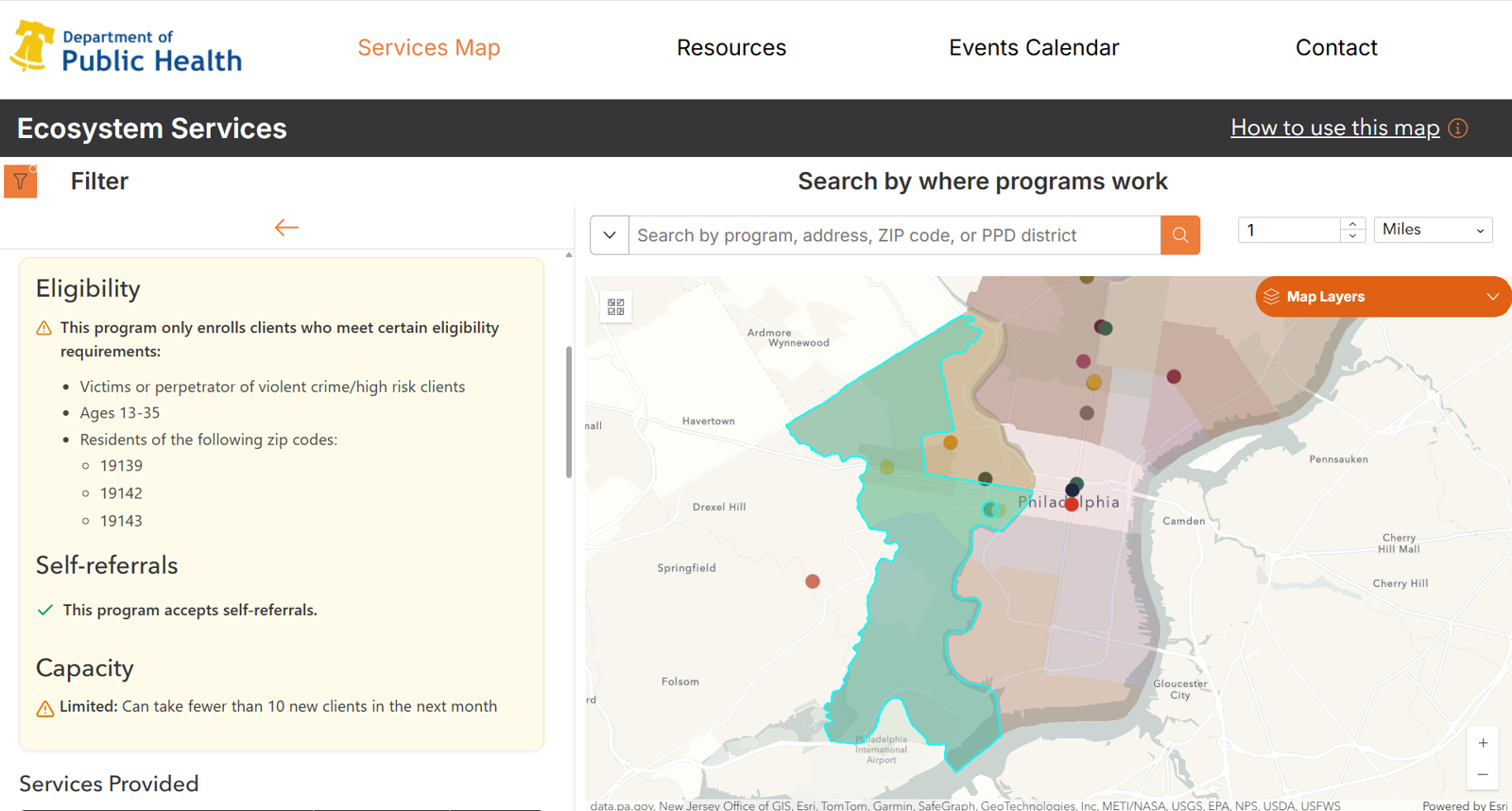
Task: Open the basemap gallery grid icon
Action: [x=616, y=307]
